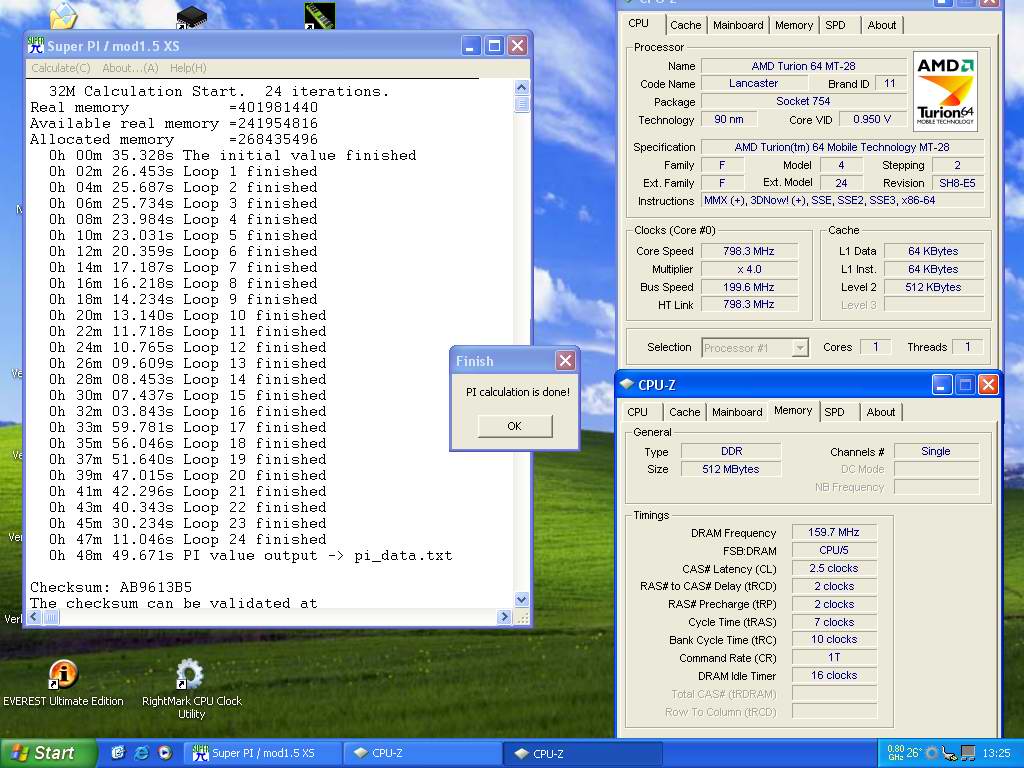Select About tab in upper CPU-Z
This screenshot has width=1024, height=768.
pos(882,25)
